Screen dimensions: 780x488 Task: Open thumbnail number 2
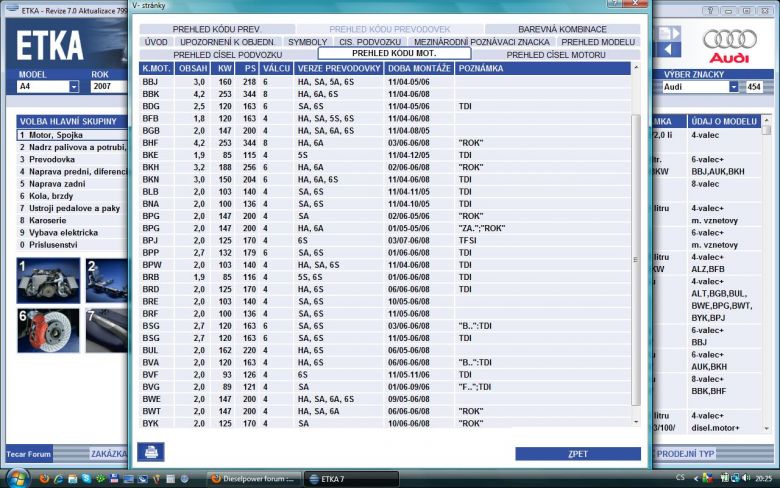106,281
